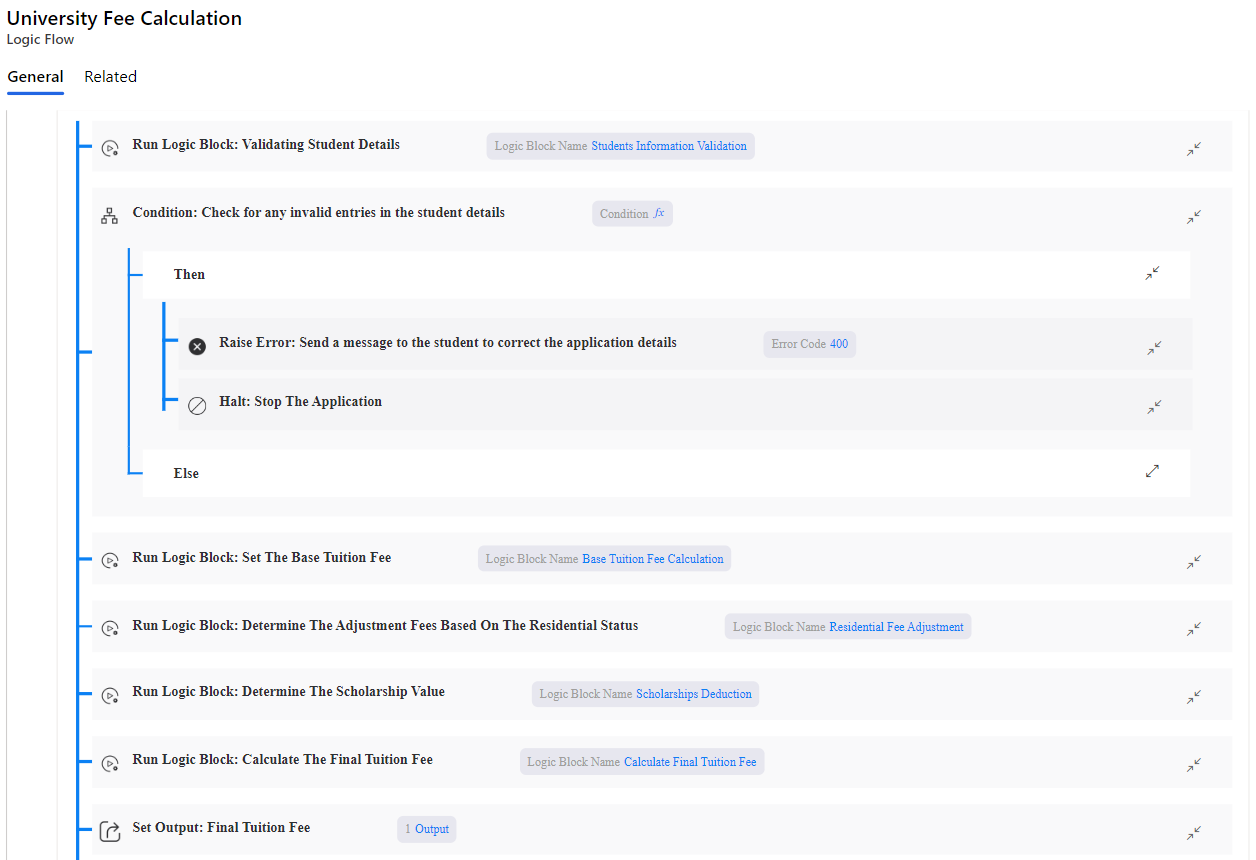Image resolution: width=1256 pixels, height=860 pixels.
Task: Select the General tab
Action: point(35,77)
